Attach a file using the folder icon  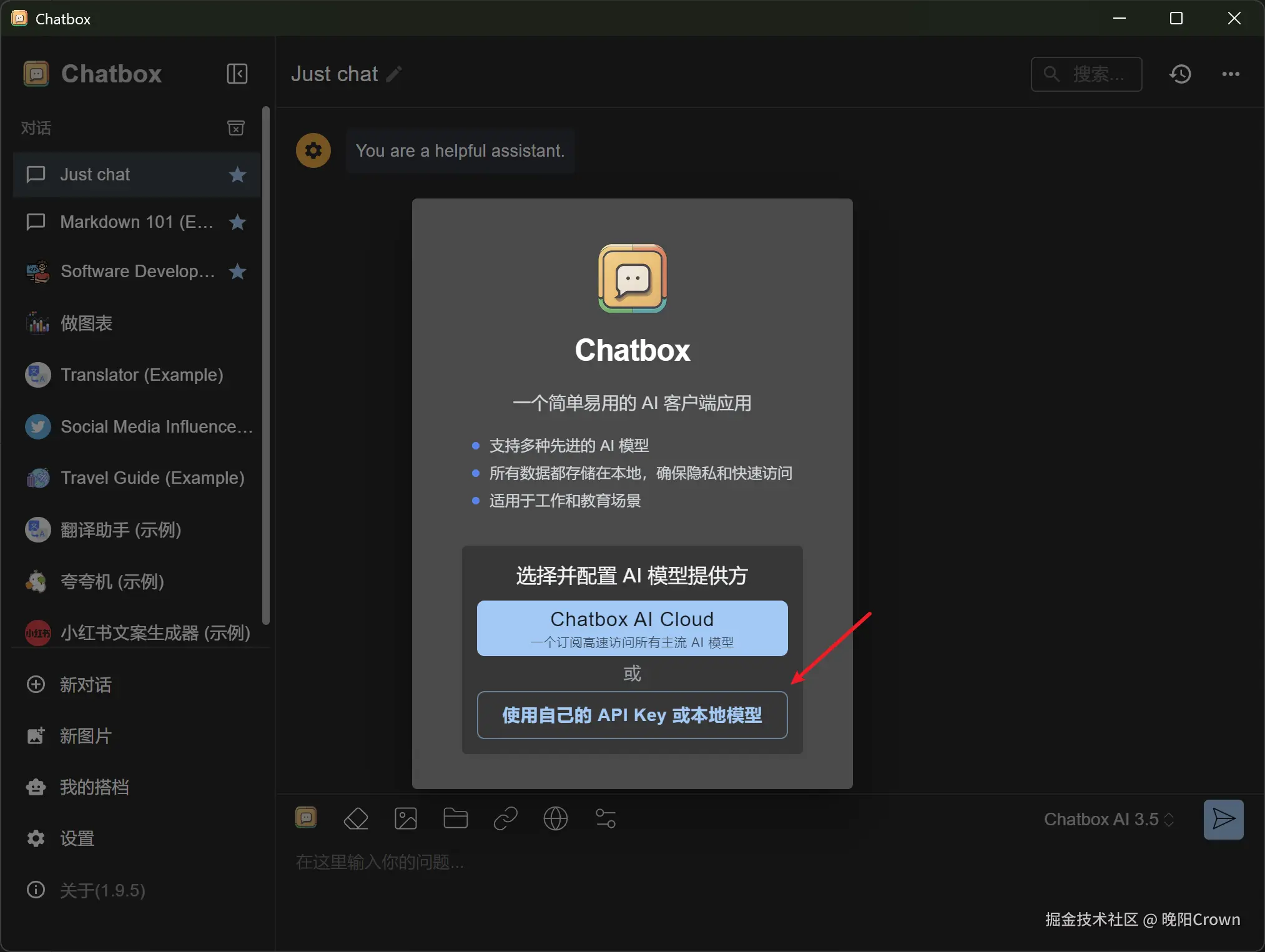click(456, 818)
